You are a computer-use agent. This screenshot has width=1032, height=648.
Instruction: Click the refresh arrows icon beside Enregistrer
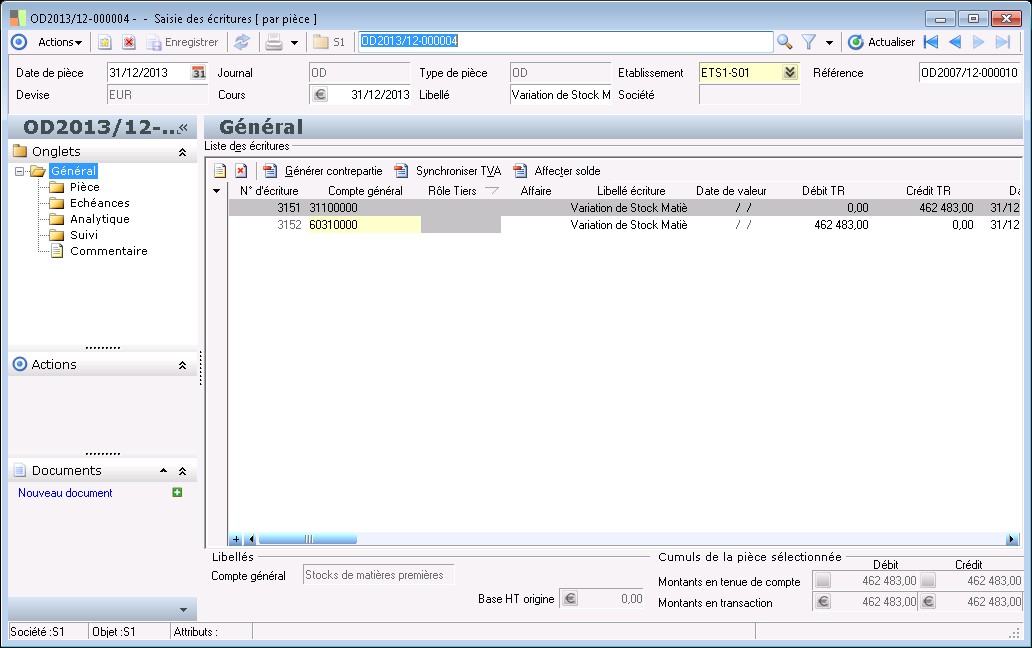click(x=242, y=42)
